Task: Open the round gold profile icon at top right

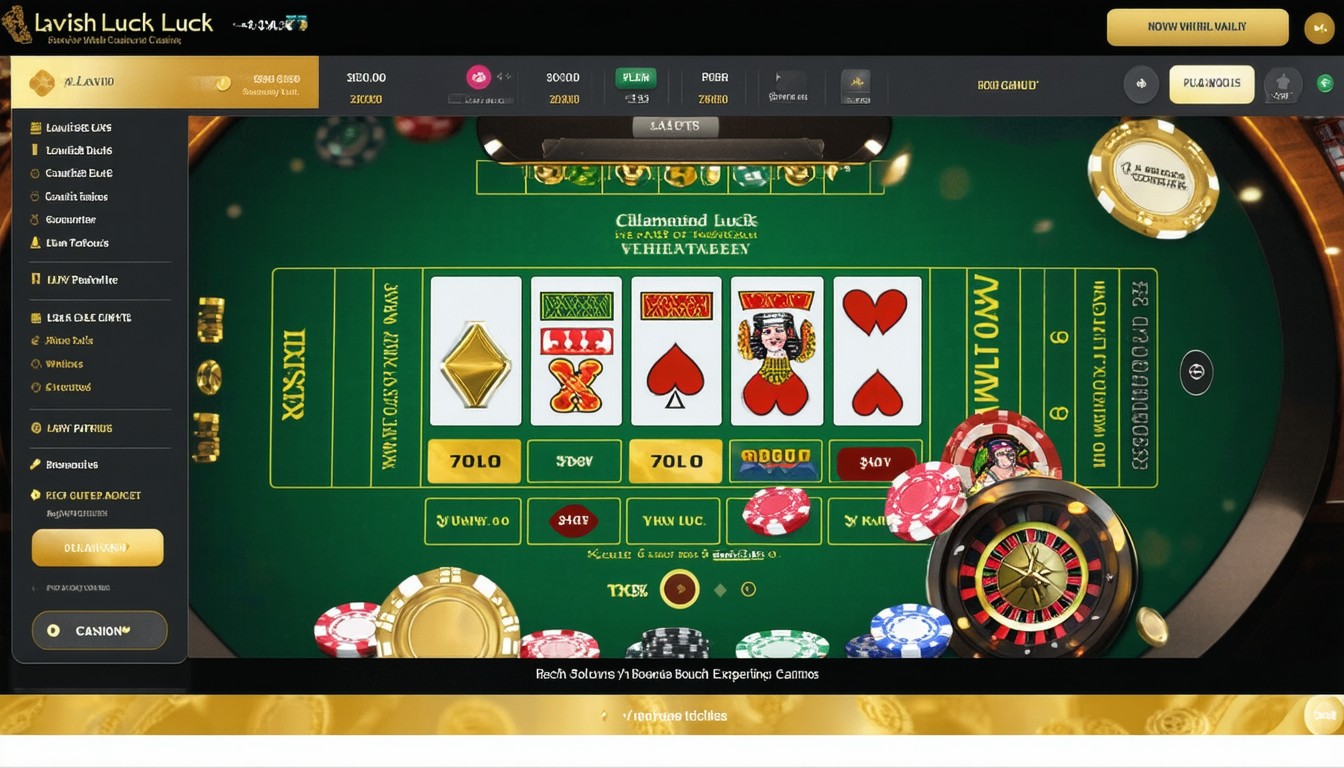Action: (1319, 28)
